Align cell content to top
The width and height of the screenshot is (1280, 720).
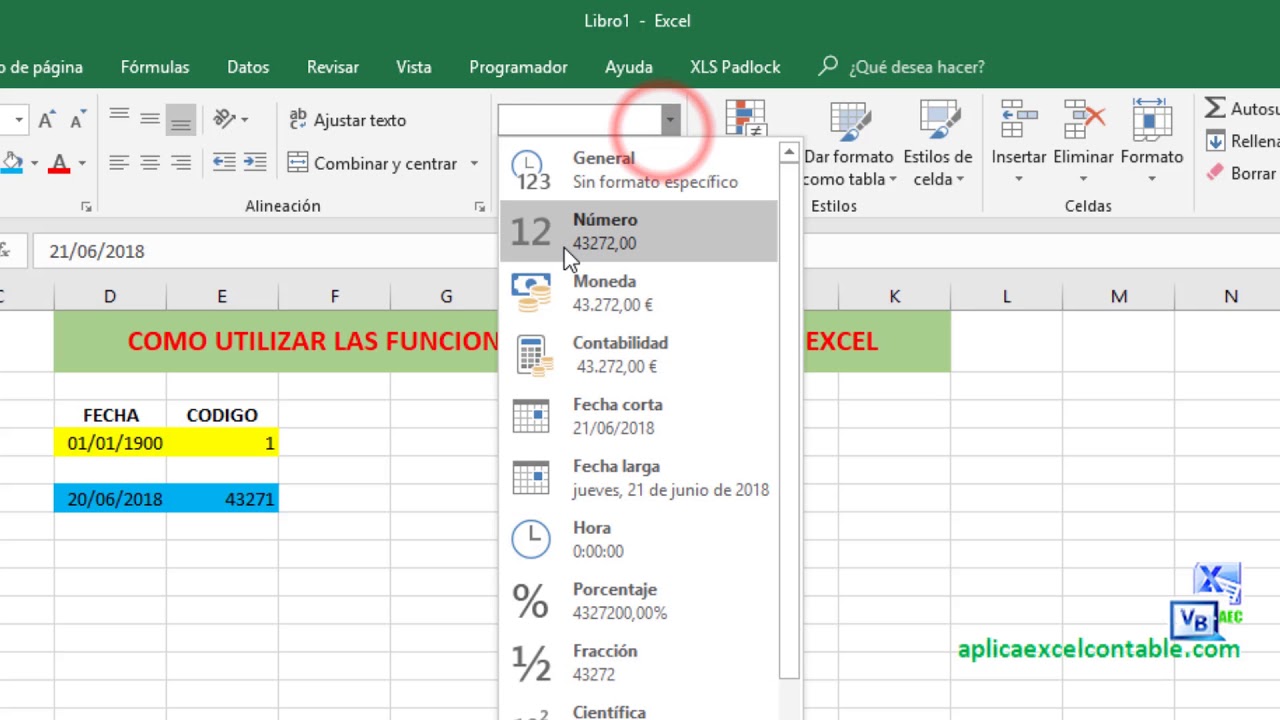(119, 119)
